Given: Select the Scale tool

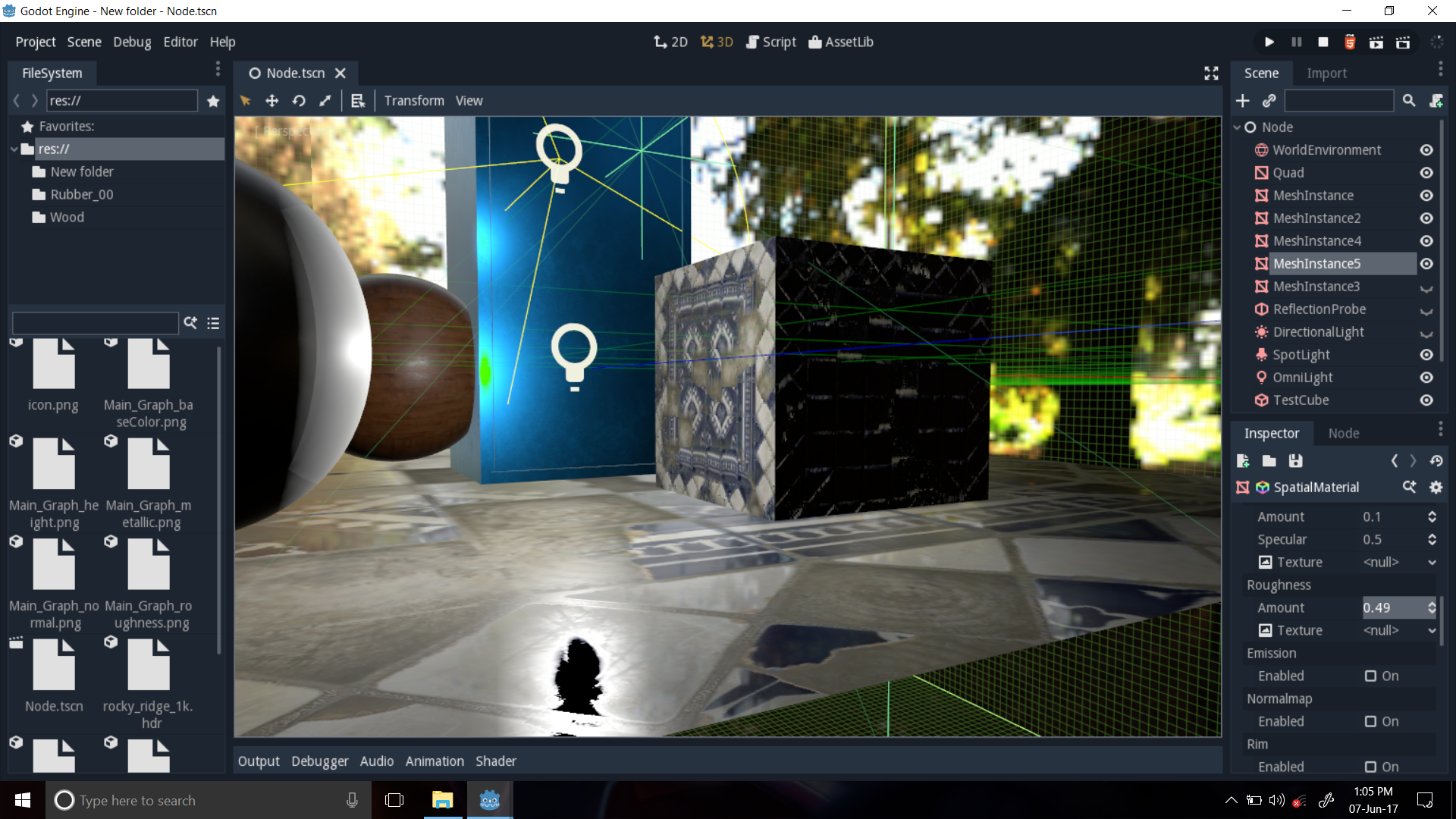Looking at the screenshot, I should coord(325,100).
